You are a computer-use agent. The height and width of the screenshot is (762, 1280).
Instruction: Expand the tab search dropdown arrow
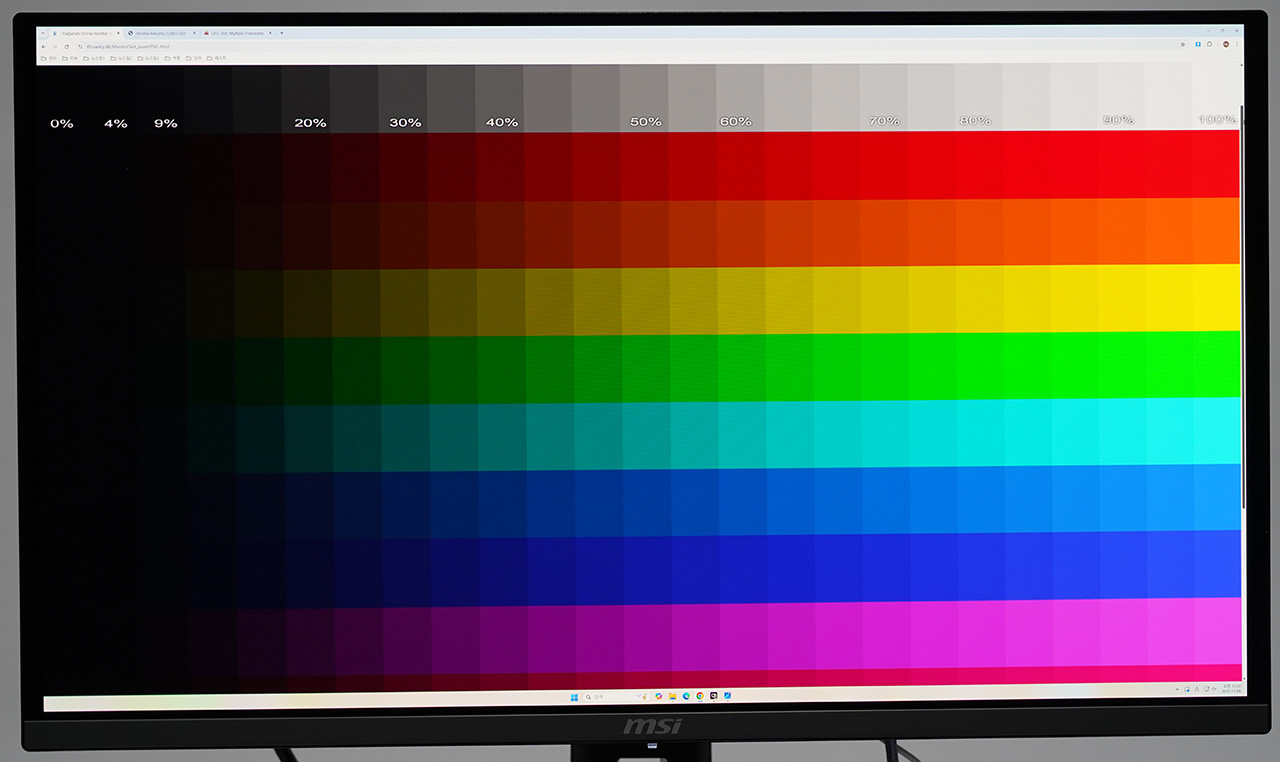(42, 33)
